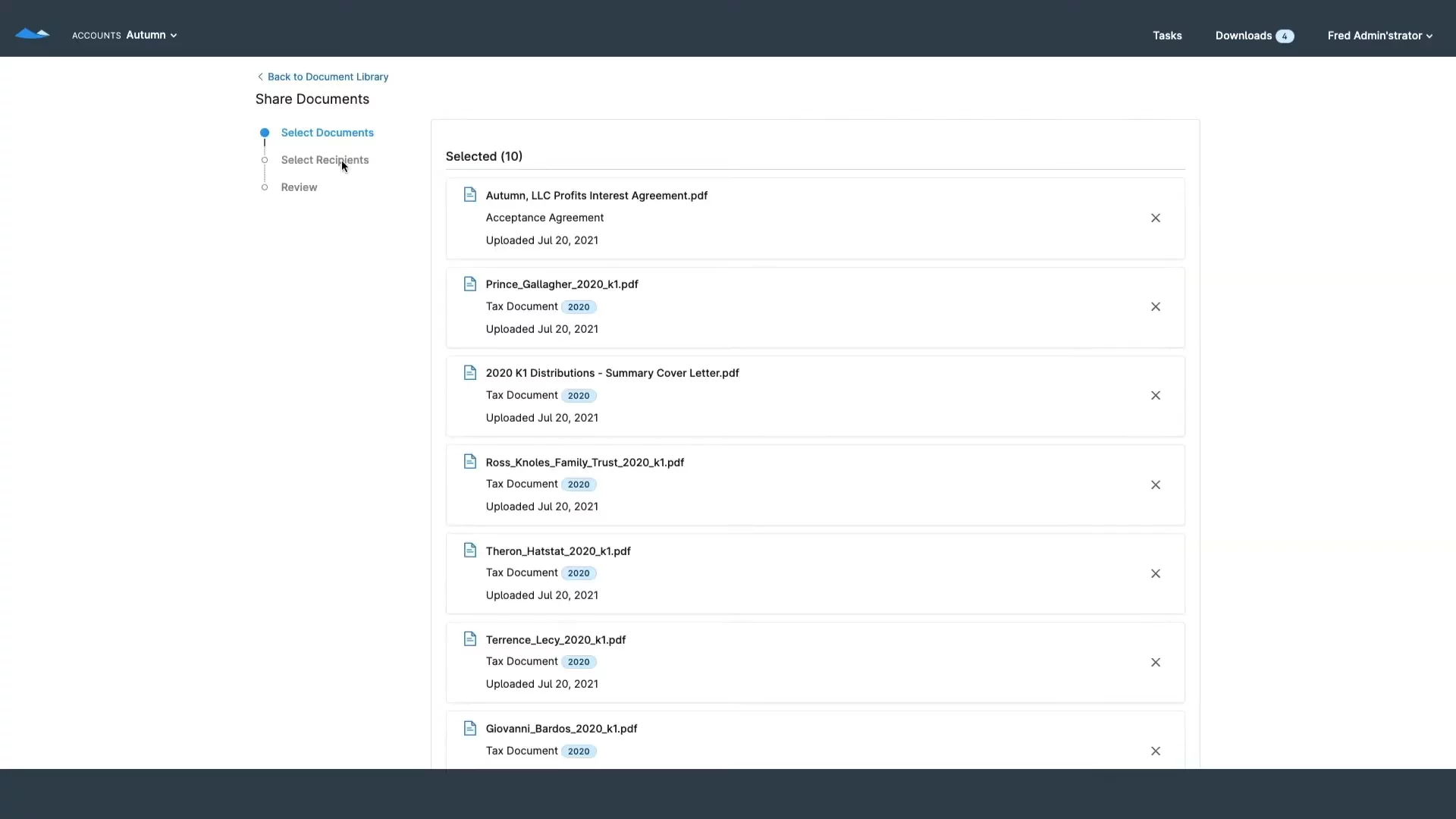This screenshot has height=819, width=1456.
Task: Open Downloads in top navigation
Action: point(1243,36)
